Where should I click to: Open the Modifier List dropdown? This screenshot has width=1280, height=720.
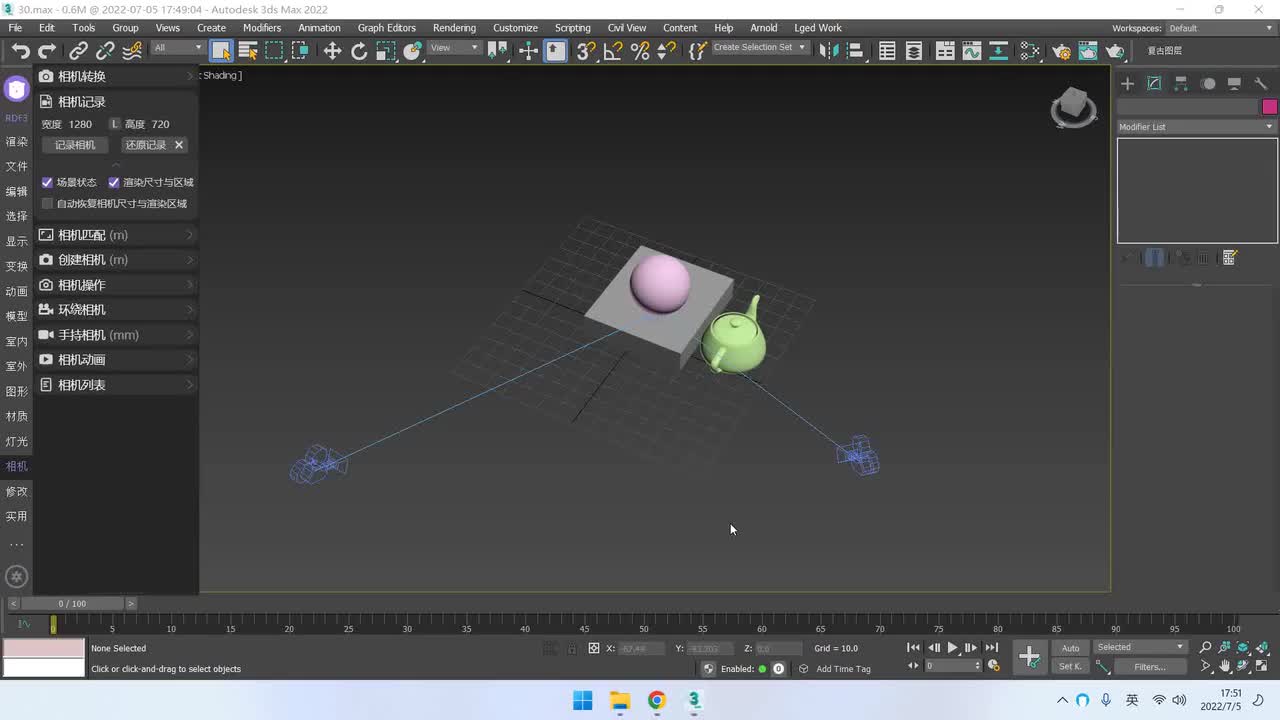[1196, 127]
